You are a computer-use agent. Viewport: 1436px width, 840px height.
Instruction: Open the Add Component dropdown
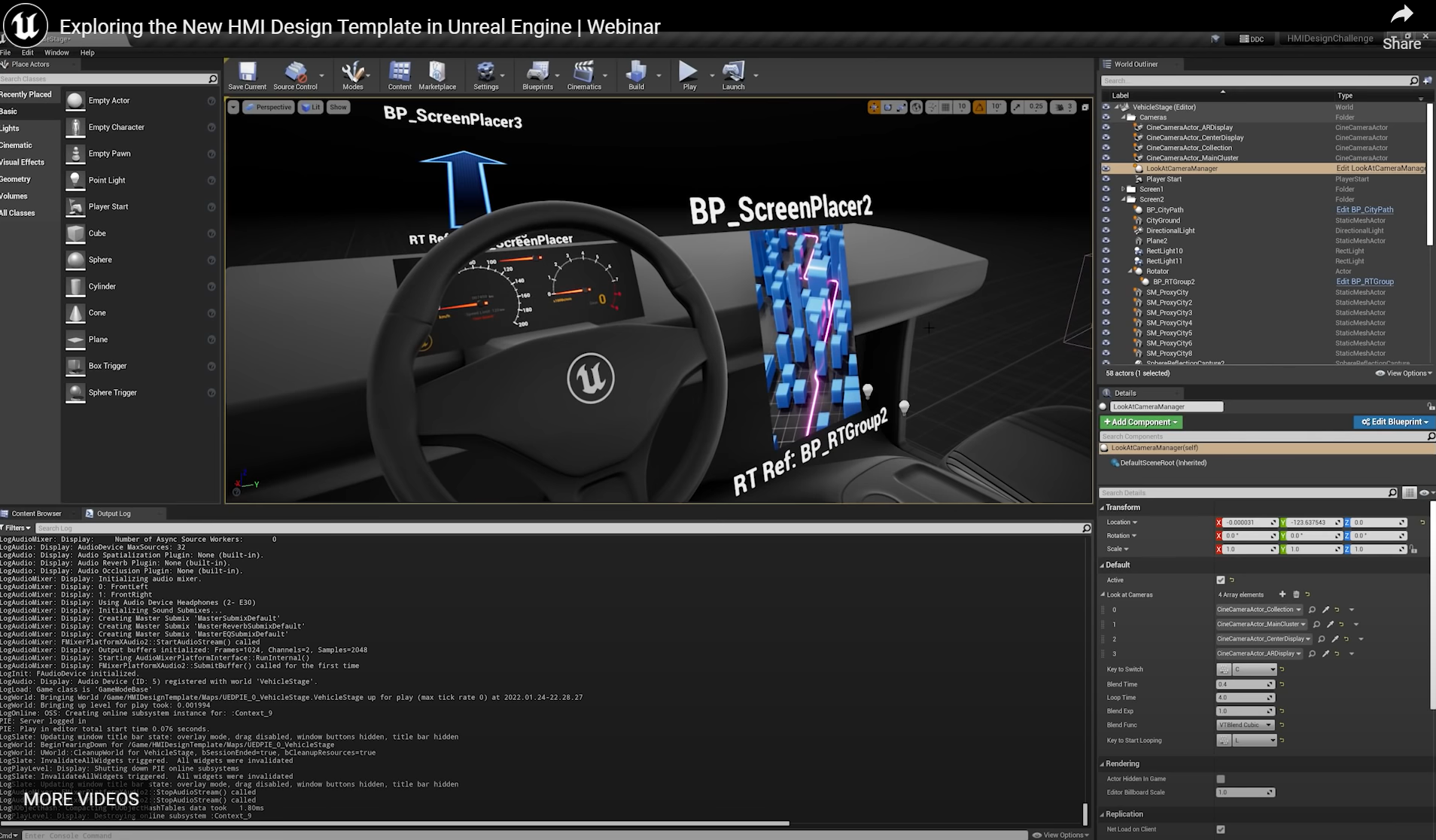click(1141, 422)
